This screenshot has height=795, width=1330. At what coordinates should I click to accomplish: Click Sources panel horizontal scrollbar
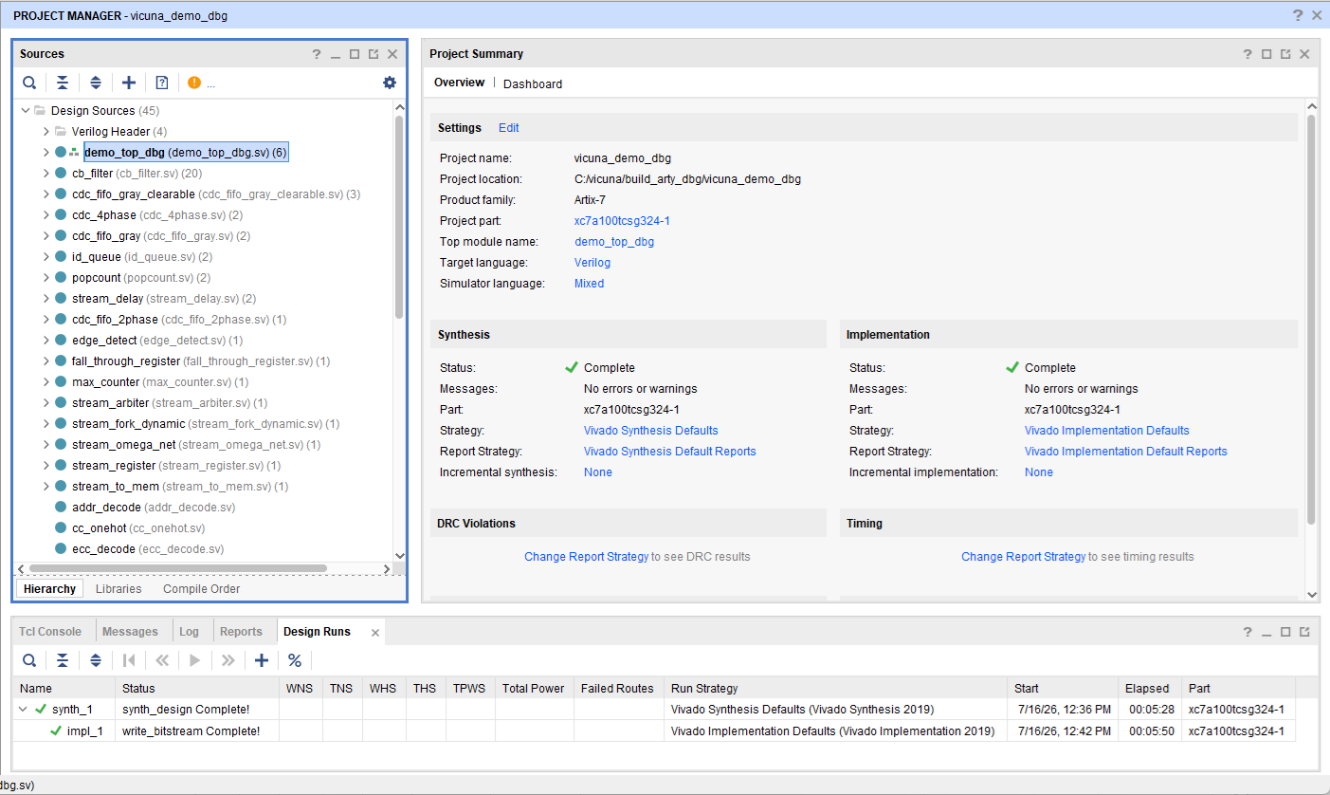click(x=177, y=568)
